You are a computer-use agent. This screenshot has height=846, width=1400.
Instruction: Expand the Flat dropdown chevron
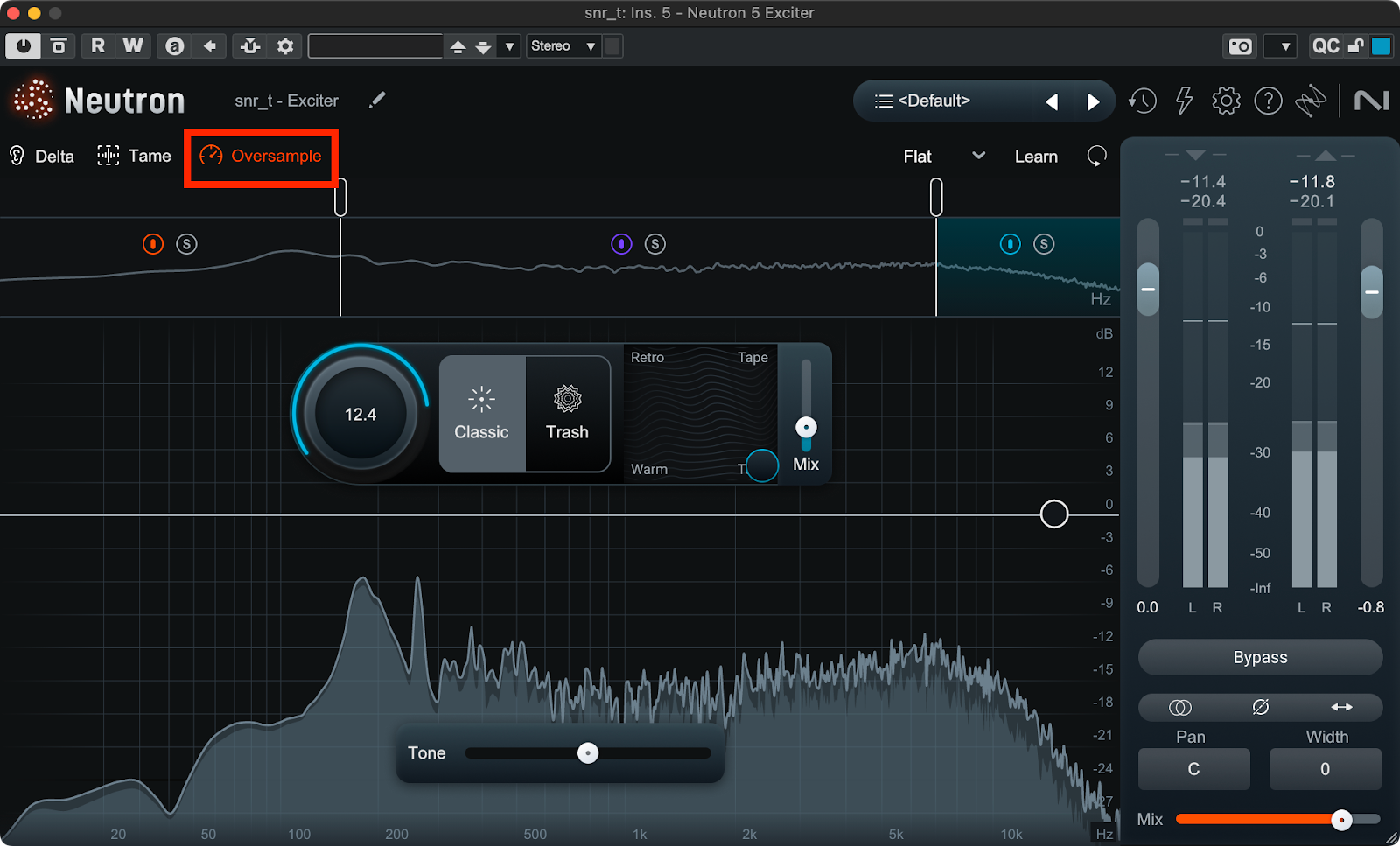tap(979, 156)
